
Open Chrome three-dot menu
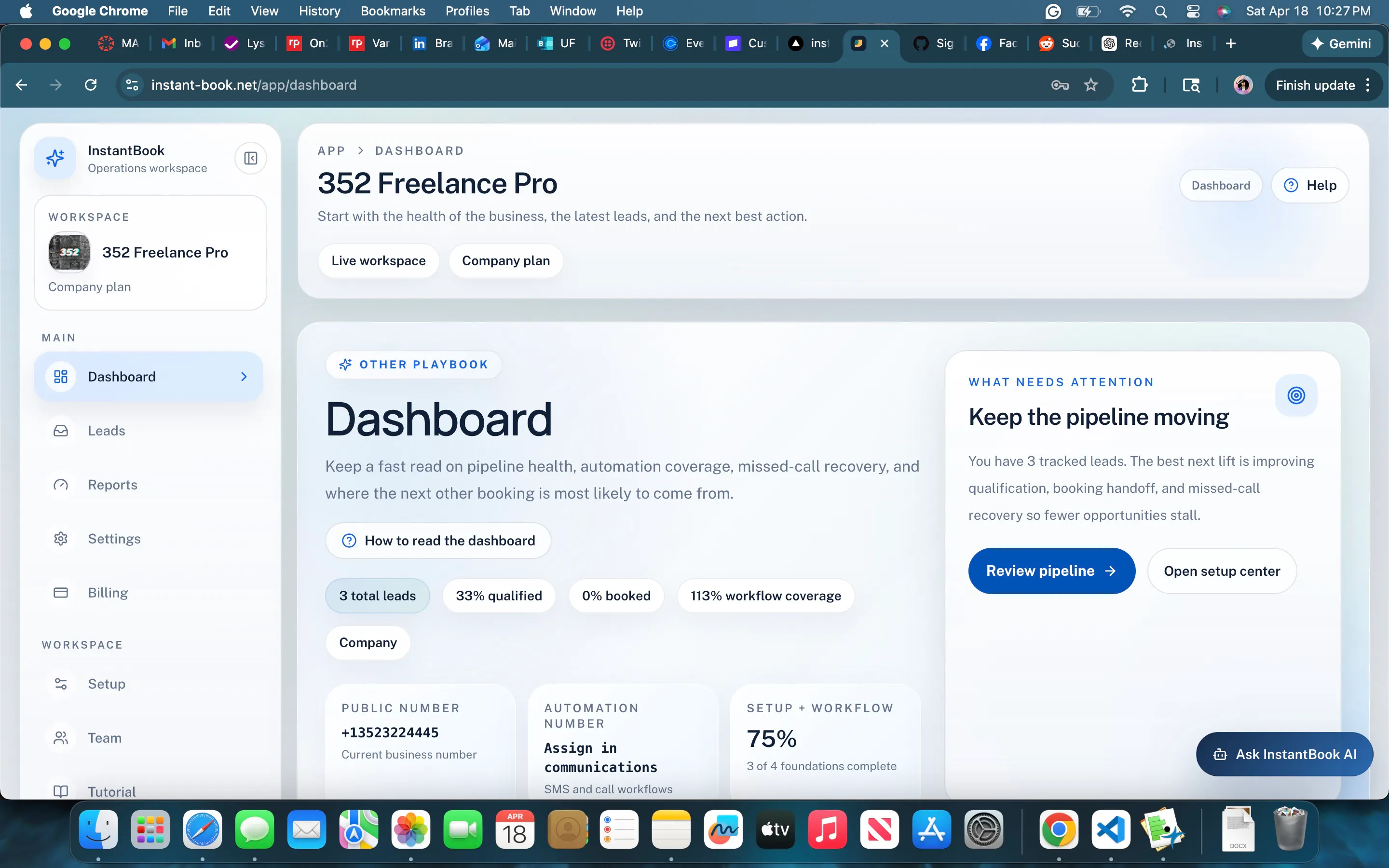1368,85
